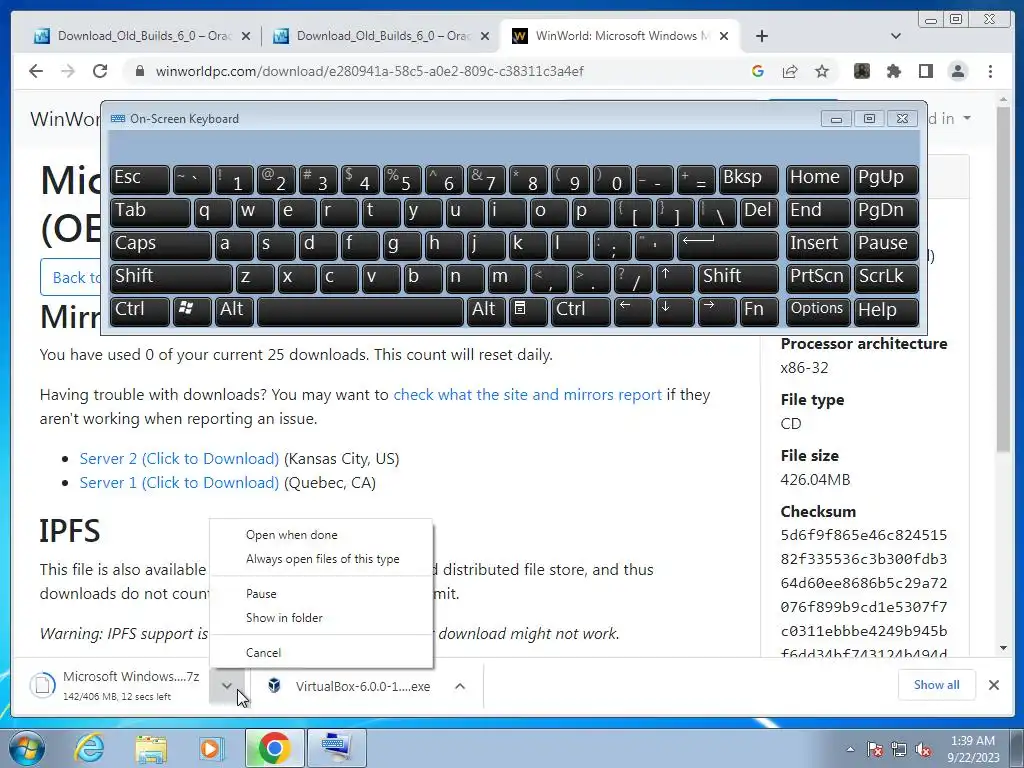Click the Back to button

pos(71,277)
